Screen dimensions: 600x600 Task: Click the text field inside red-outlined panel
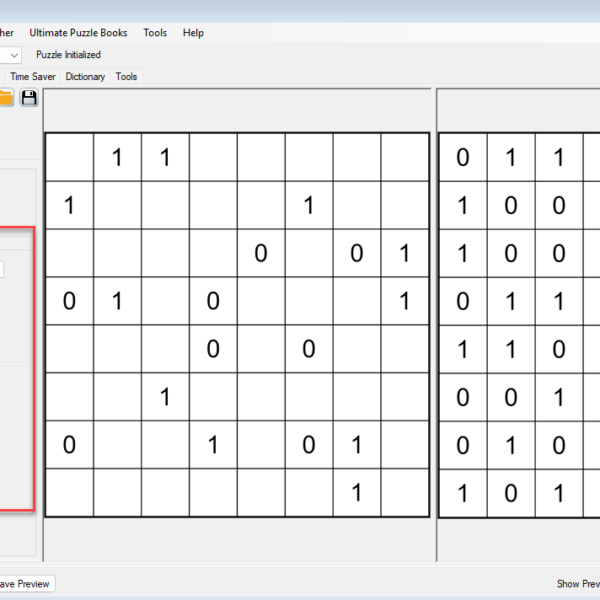click(2, 268)
